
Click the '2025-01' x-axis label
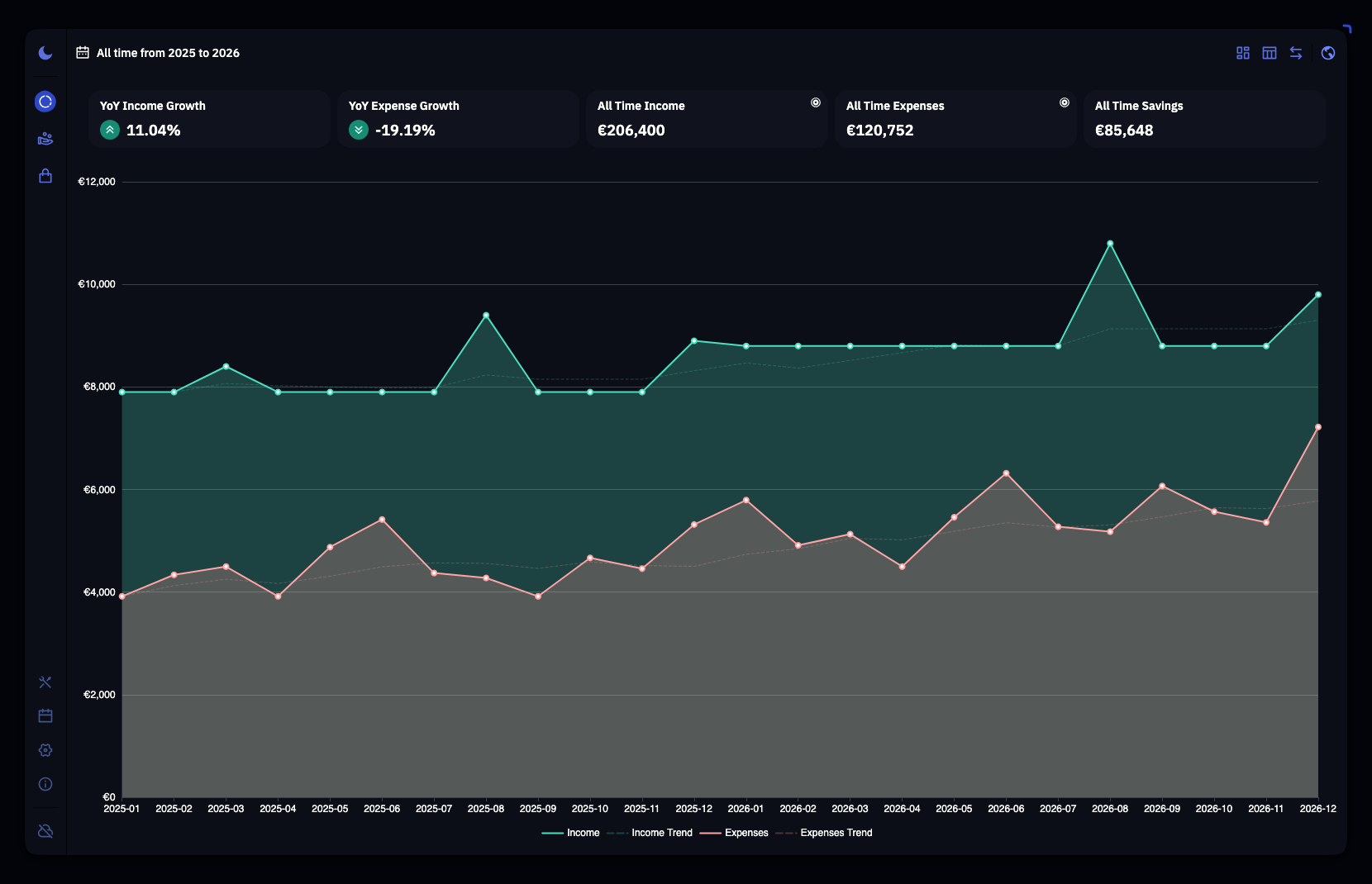pos(121,809)
